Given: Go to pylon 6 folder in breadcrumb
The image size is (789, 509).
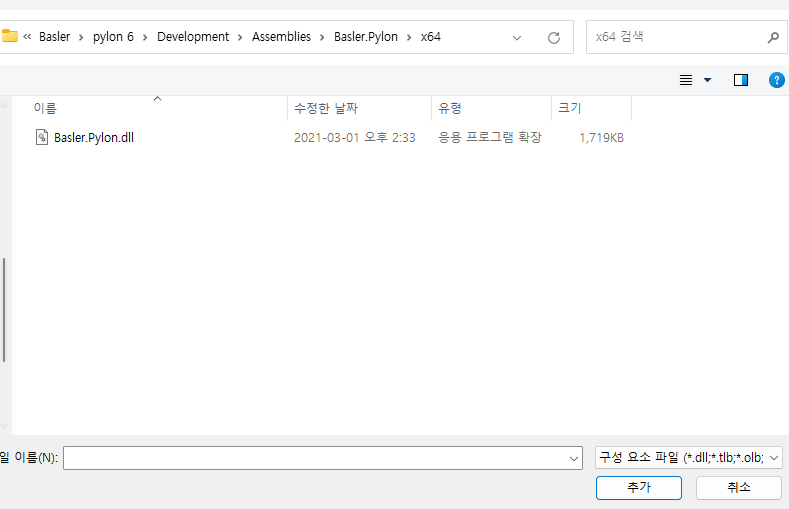Looking at the screenshot, I should (113, 37).
